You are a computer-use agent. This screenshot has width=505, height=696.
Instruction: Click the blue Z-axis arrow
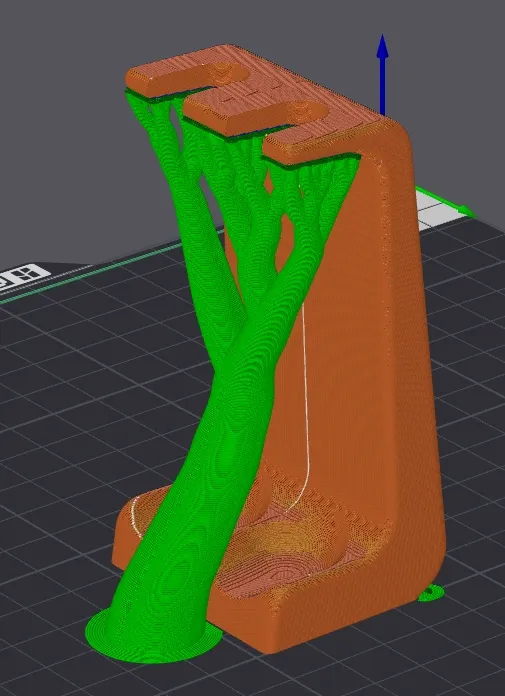[383, 75]
